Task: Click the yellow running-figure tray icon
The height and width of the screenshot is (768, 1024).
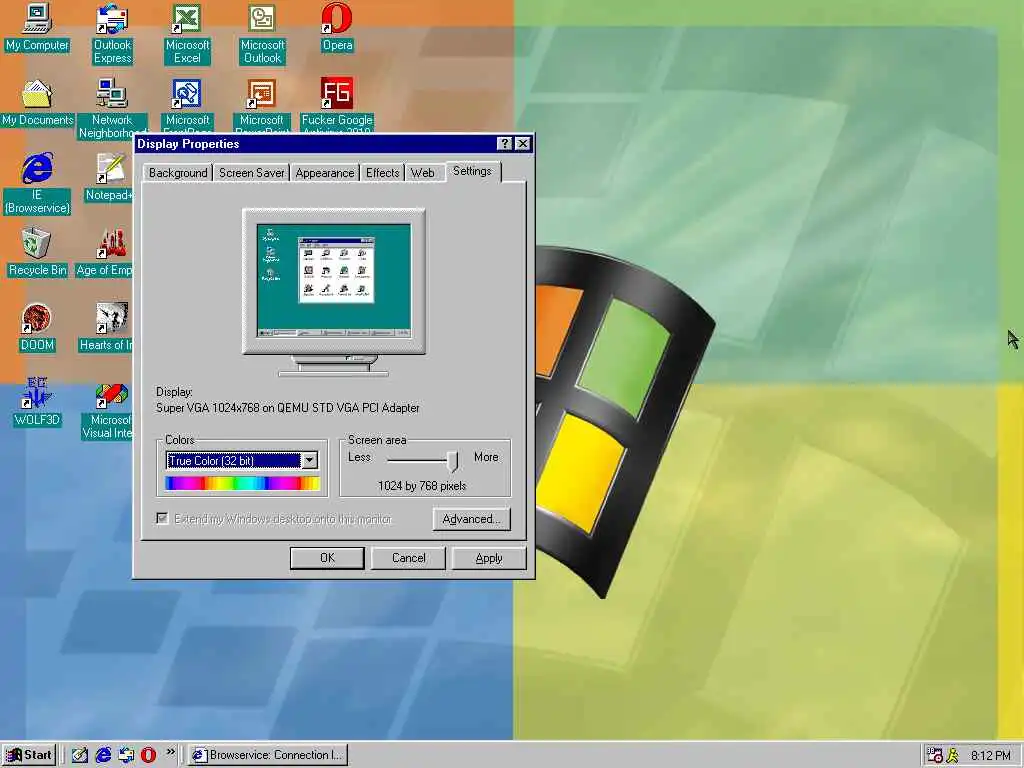Action: tap(953, 755)
